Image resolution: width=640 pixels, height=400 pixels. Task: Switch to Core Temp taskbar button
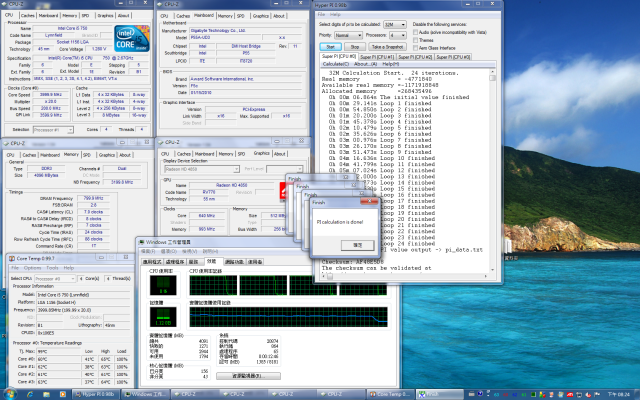point(390,394)
